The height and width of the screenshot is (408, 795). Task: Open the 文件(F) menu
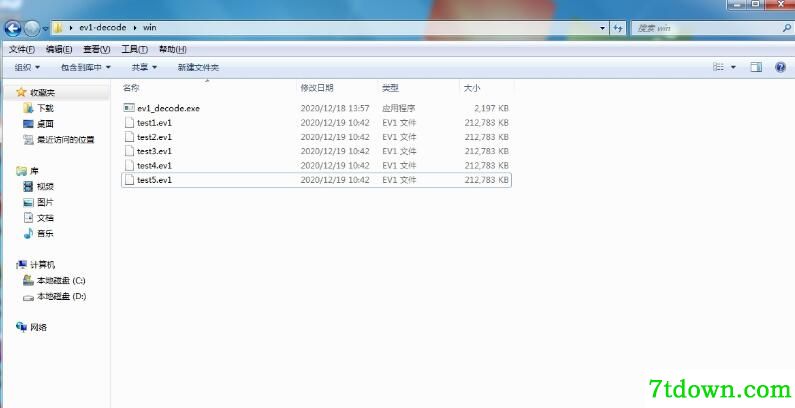22,49
